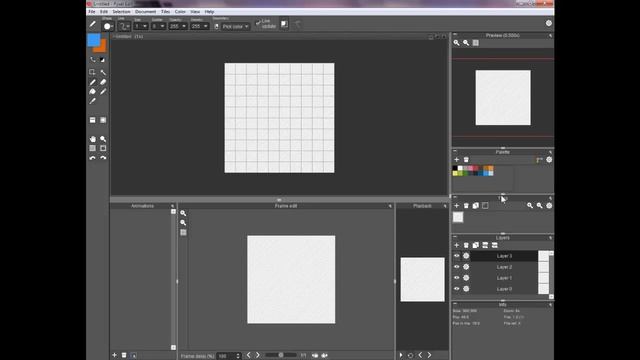This screenshot has width=640, height=360.
Task: Open settings for Layer 2
Action: 466,267
